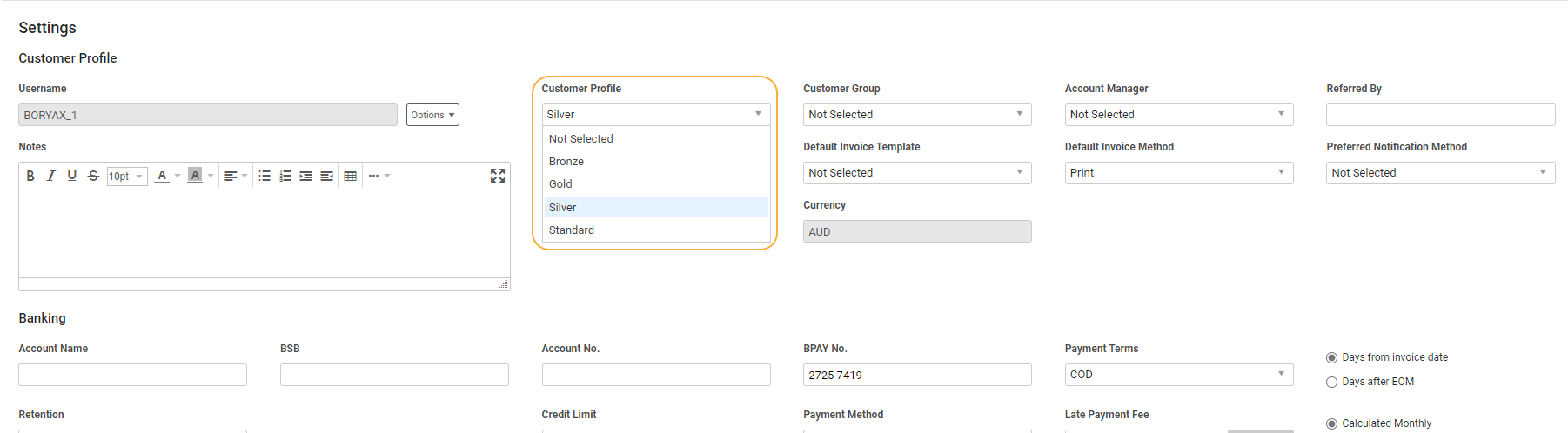Expand the Notes editor to fullscreen
The height and width of the screenshot is (433, 1568).
point(498,176)
